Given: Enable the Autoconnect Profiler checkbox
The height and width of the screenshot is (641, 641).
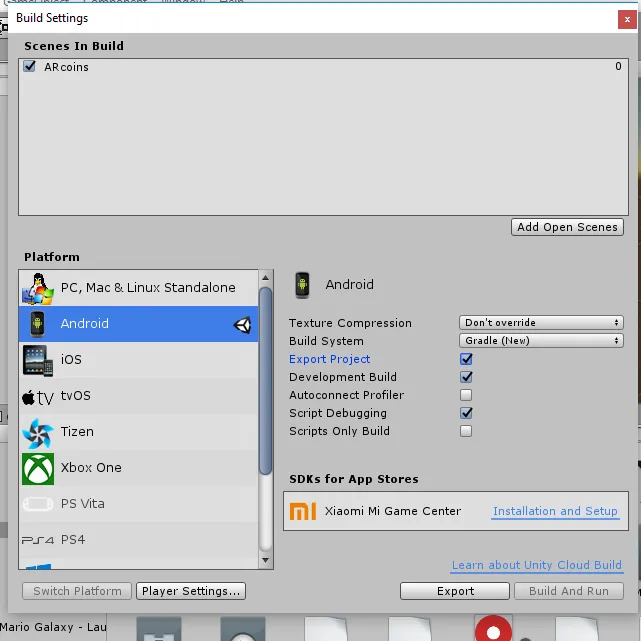Looking at the screenshot, I should coord(466,395).
